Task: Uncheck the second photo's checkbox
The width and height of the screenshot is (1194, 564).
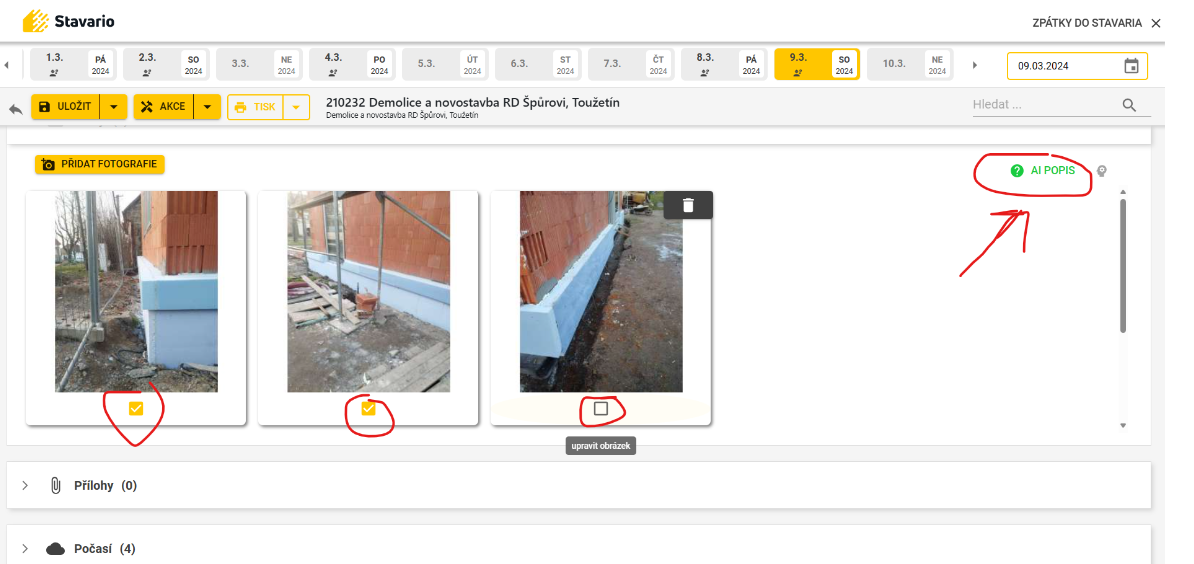Action: tap(368, 408)
